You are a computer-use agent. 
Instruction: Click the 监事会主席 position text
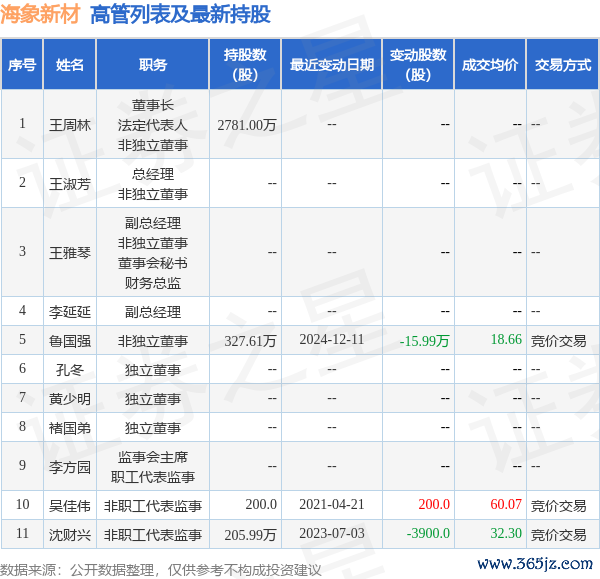(153, 457)
